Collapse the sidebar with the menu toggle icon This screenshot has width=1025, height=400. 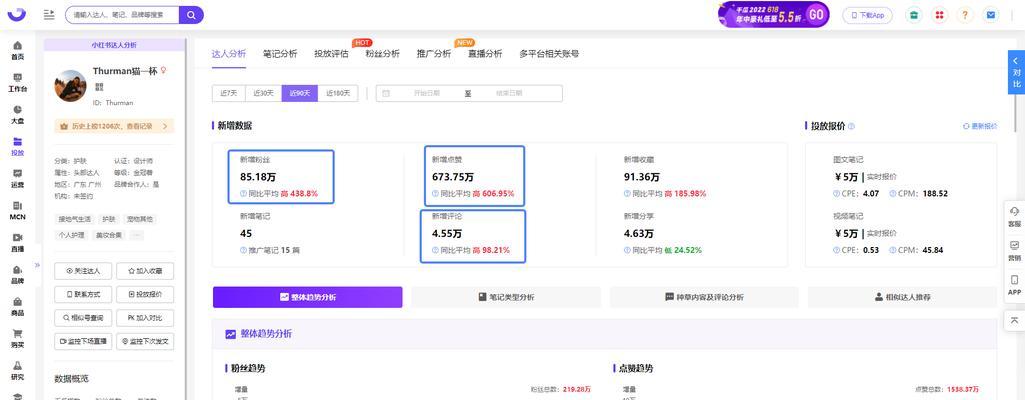point(48,14)
